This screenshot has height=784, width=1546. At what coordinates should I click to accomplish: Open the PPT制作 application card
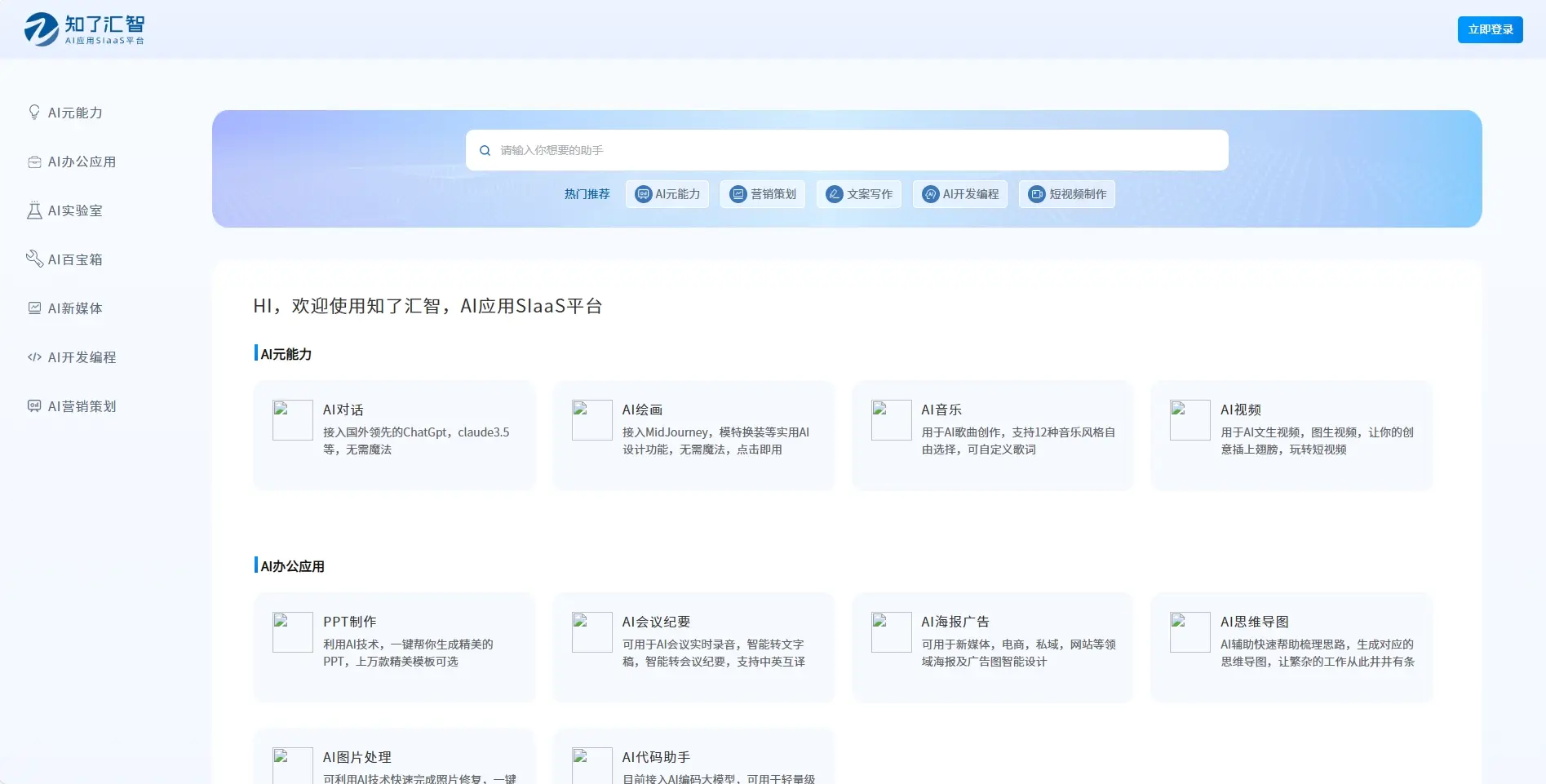[x=394, y=647]
